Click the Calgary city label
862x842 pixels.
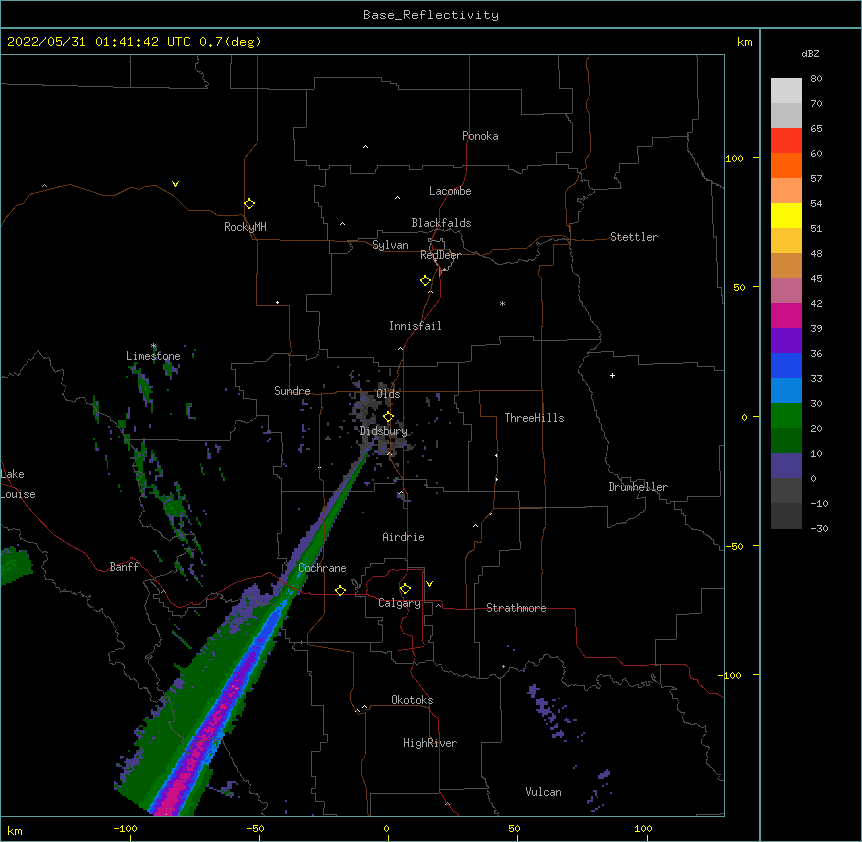[x=399, y=603]
